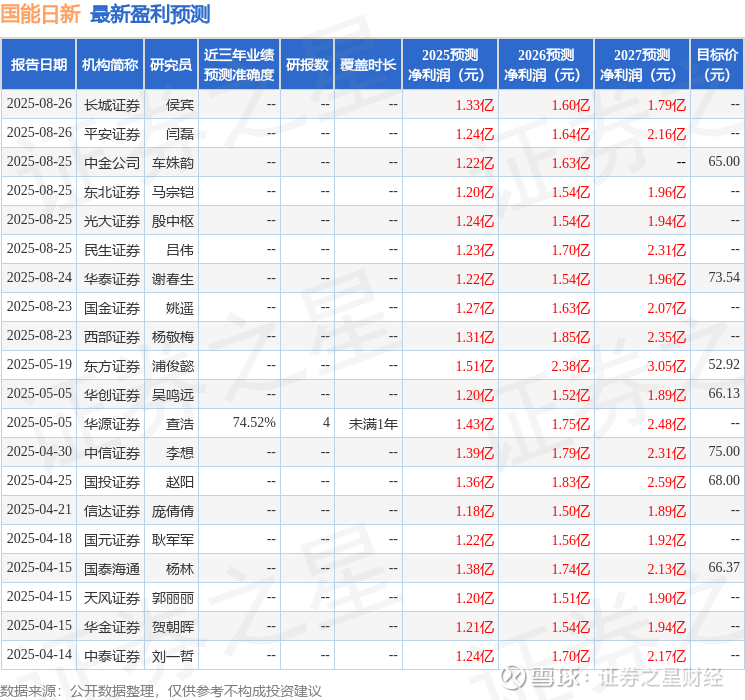Select the 民生证券 institution cell
Viewport: 745px width, 700px height.
(x=112, y=250)
